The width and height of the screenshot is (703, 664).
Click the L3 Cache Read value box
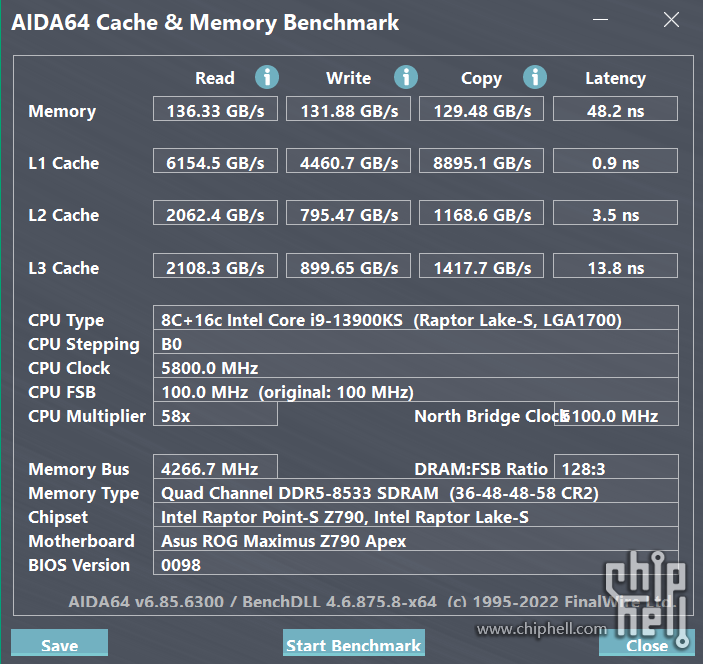coord(215,266)
